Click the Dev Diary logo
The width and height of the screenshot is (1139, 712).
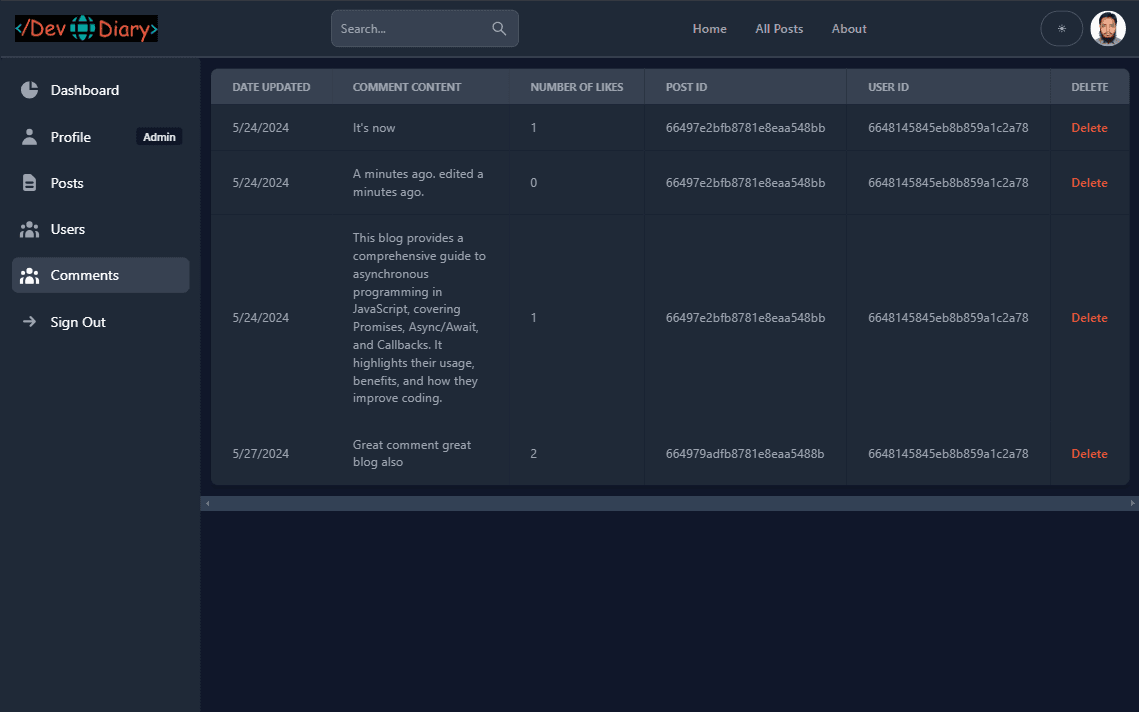pyautogui.click(x=86, y=29)
